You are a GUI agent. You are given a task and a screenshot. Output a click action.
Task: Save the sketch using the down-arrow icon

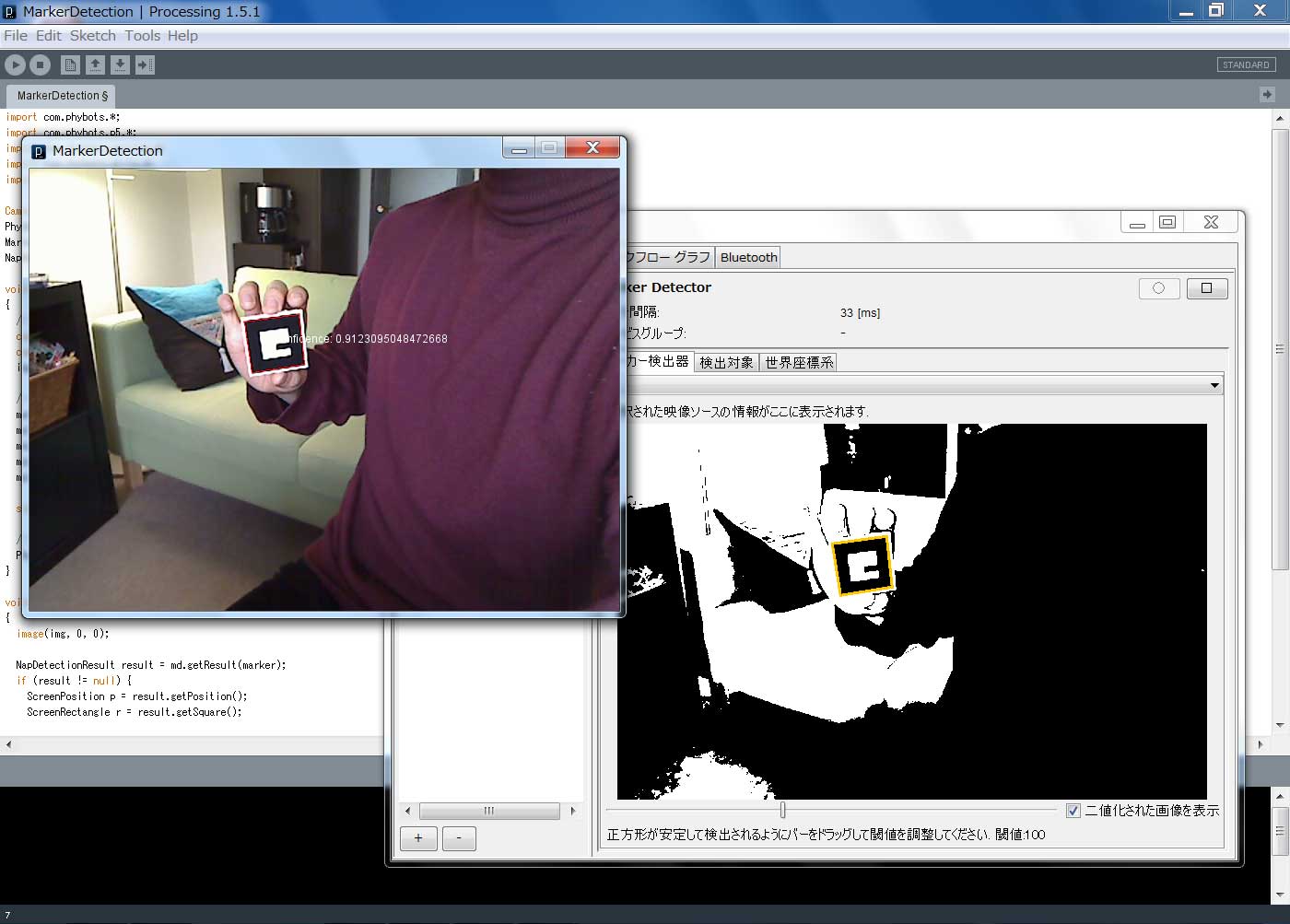coord(120,64)
